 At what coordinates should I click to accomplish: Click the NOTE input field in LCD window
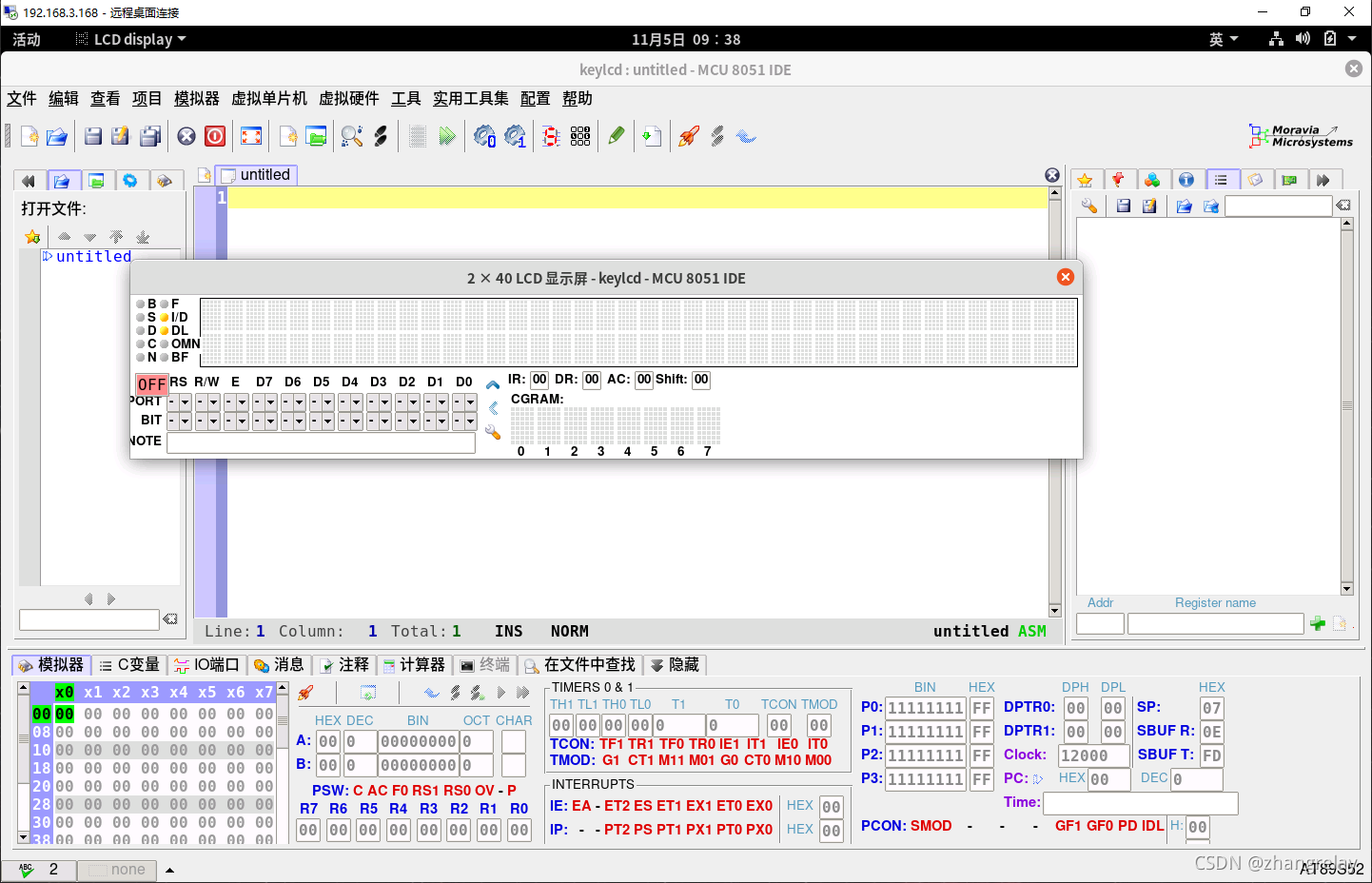321,442
